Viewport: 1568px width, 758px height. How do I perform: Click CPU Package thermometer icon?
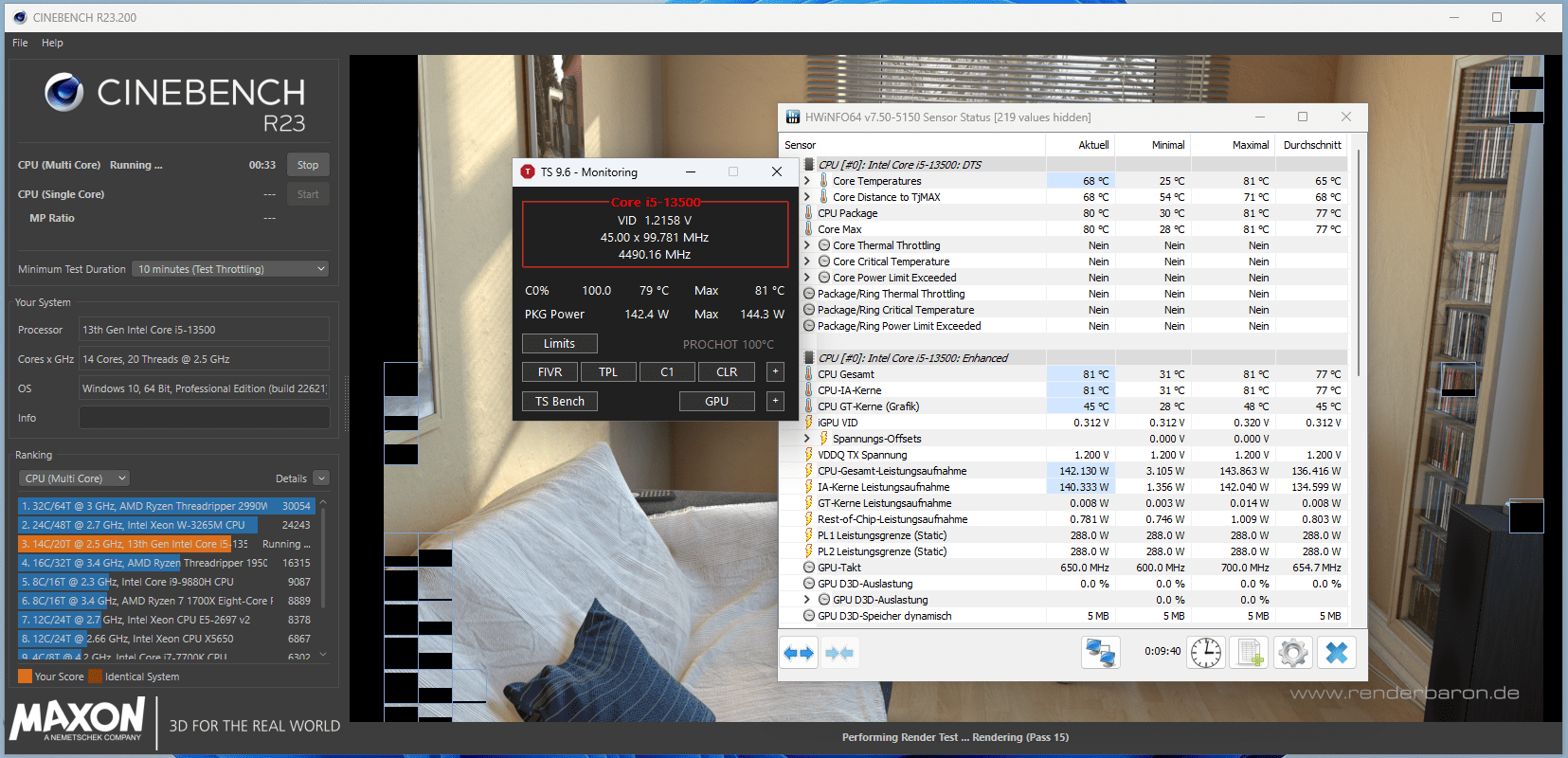[x=808, y=212]
